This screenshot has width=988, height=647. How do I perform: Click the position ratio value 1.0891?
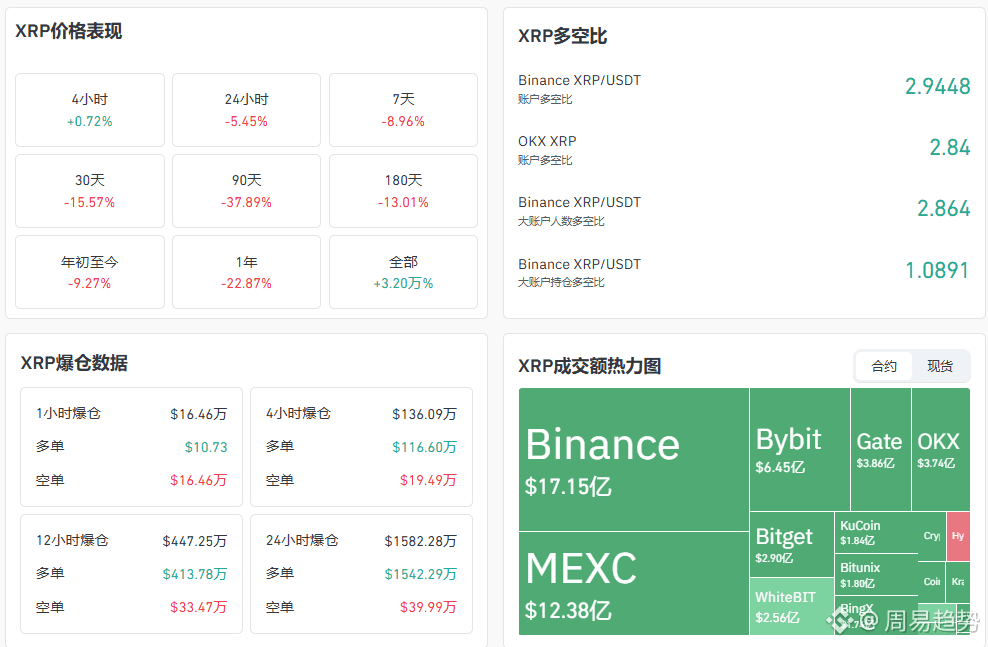(x=937, y=270)
